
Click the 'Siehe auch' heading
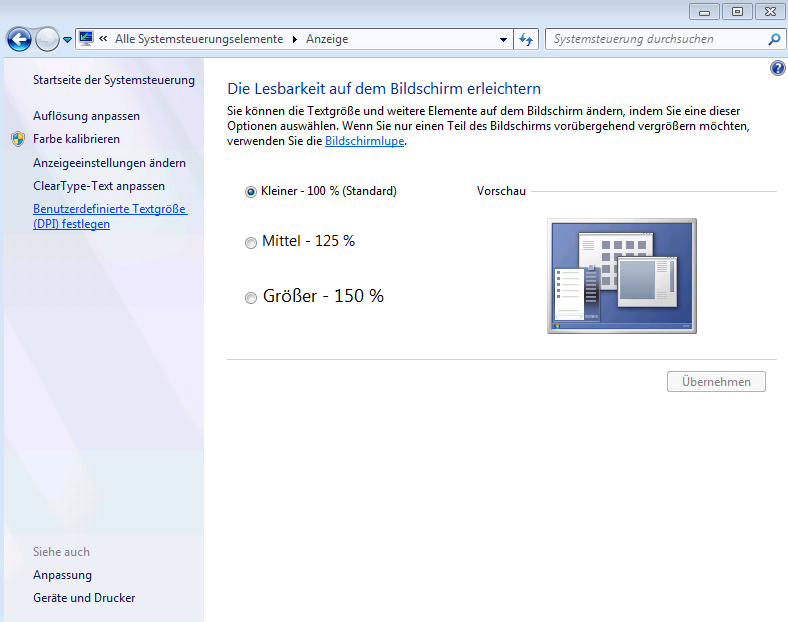[x=61, y=552]
